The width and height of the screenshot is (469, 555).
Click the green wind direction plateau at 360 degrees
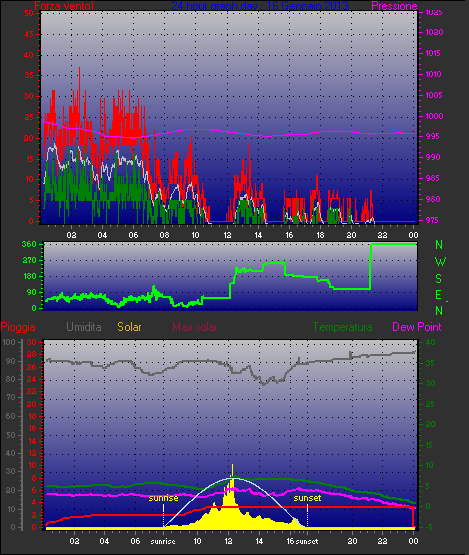[393, 244]
